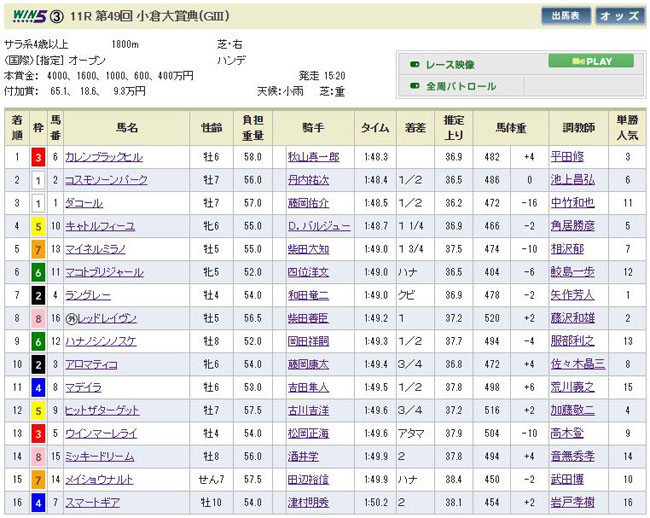This screenshot has width=650, height=518.
Task: Click yellow frame number 5 of キャトルフィーユ
Action: coord(37,226)
